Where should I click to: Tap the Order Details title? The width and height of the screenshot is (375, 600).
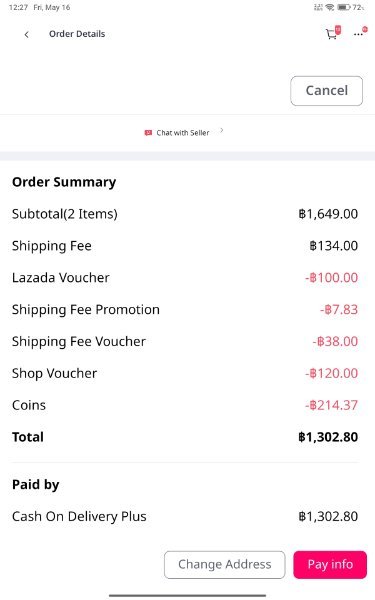point(77,34)
